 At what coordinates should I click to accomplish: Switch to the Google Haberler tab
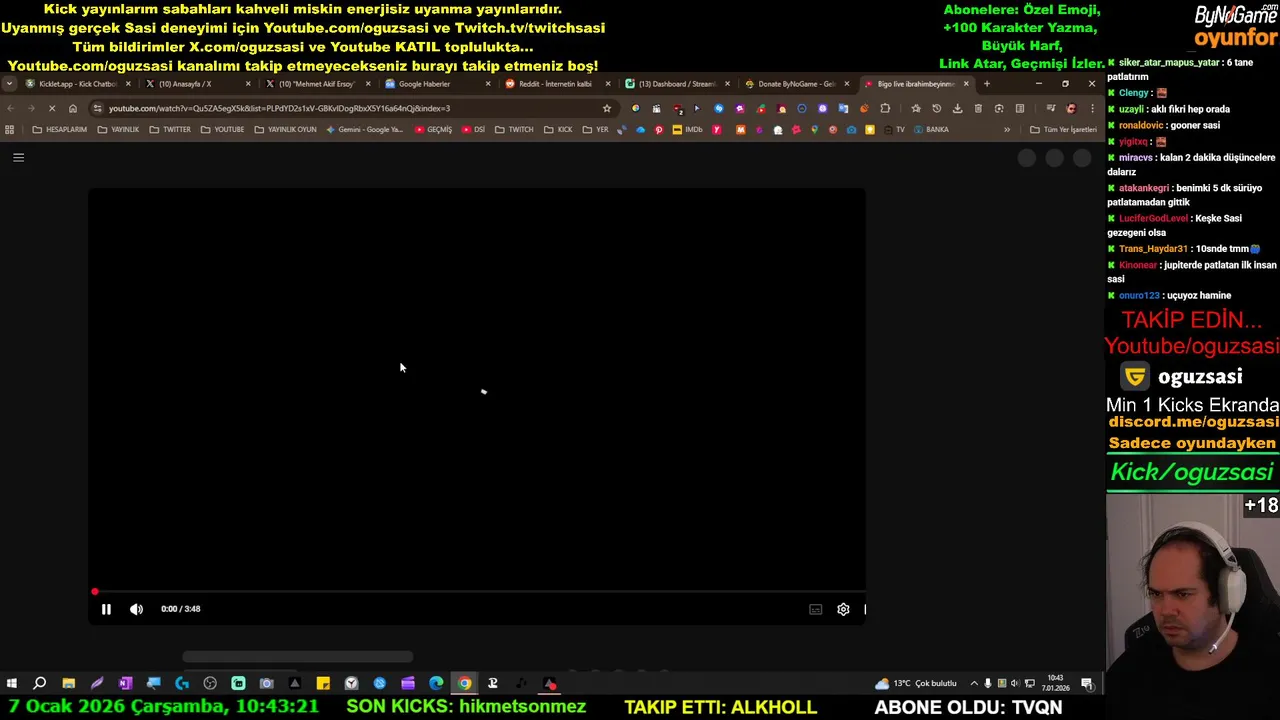tap(436, 84)
